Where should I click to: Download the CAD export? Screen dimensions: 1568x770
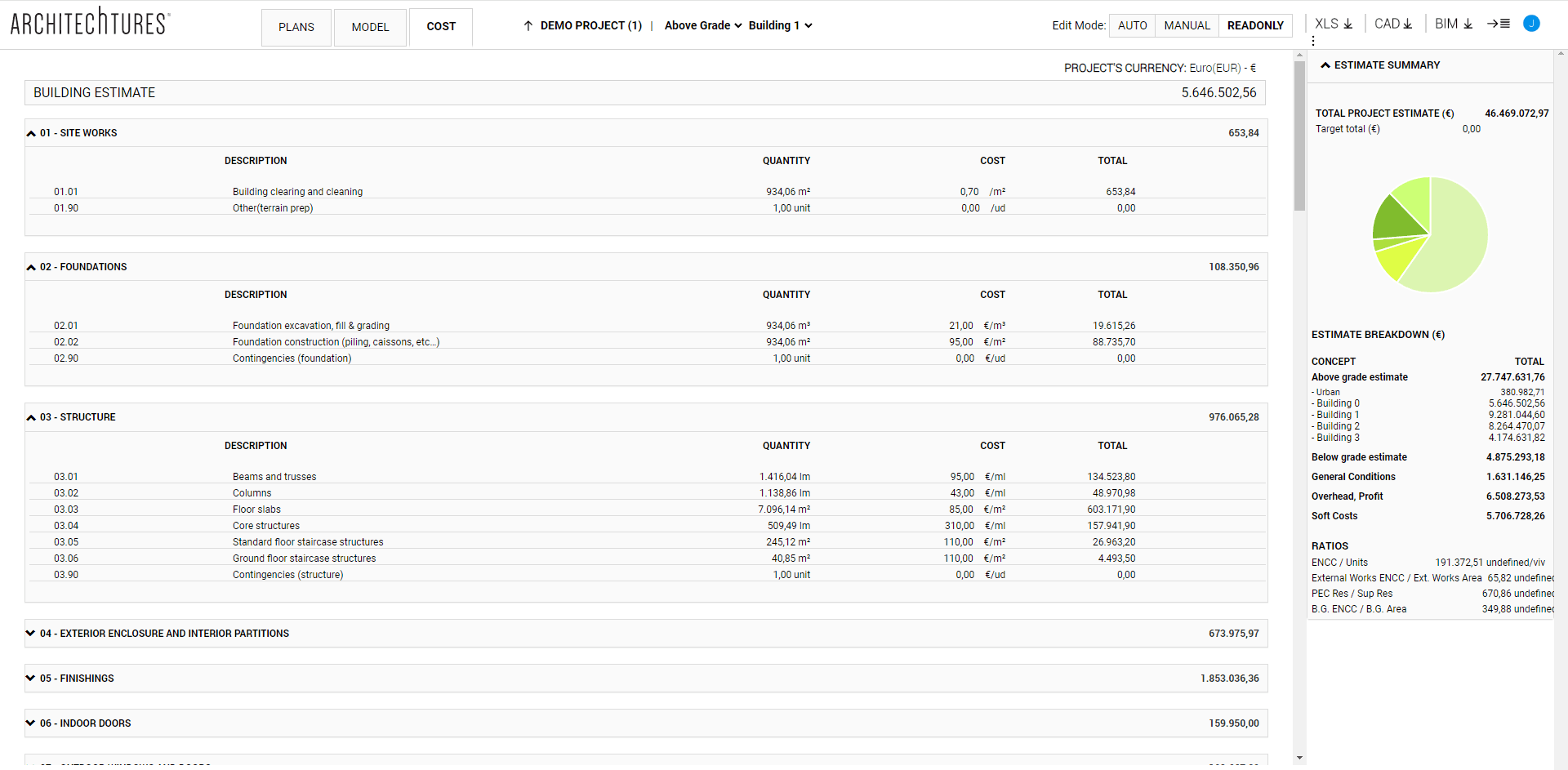pyautogui.click(x=1393, y=24)
